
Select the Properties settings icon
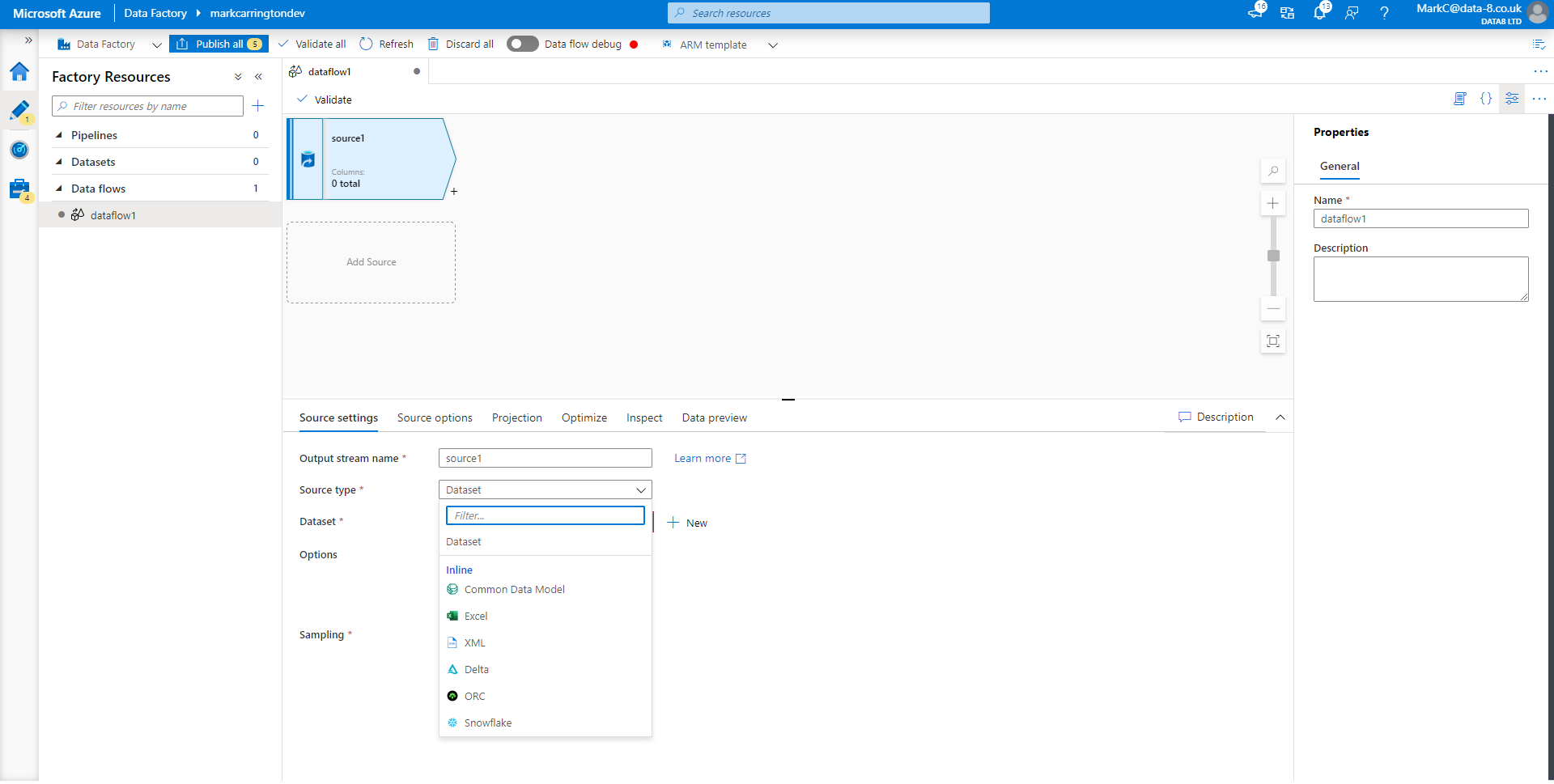click(1512, 98)
